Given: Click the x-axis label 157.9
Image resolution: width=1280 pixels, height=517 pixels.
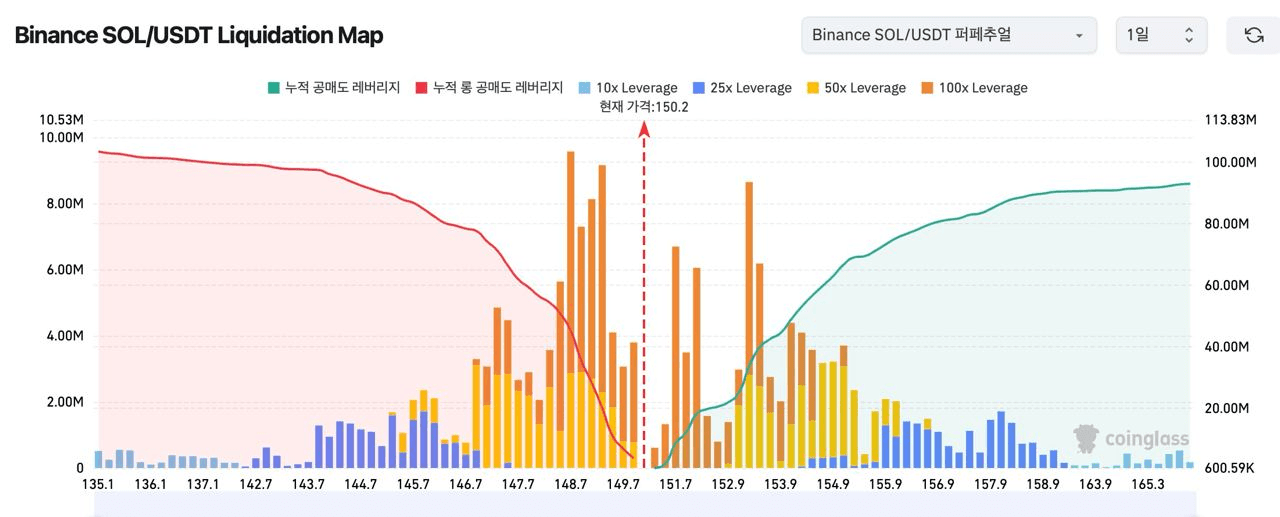Looking at the screenshot, I should click(991, 484).
